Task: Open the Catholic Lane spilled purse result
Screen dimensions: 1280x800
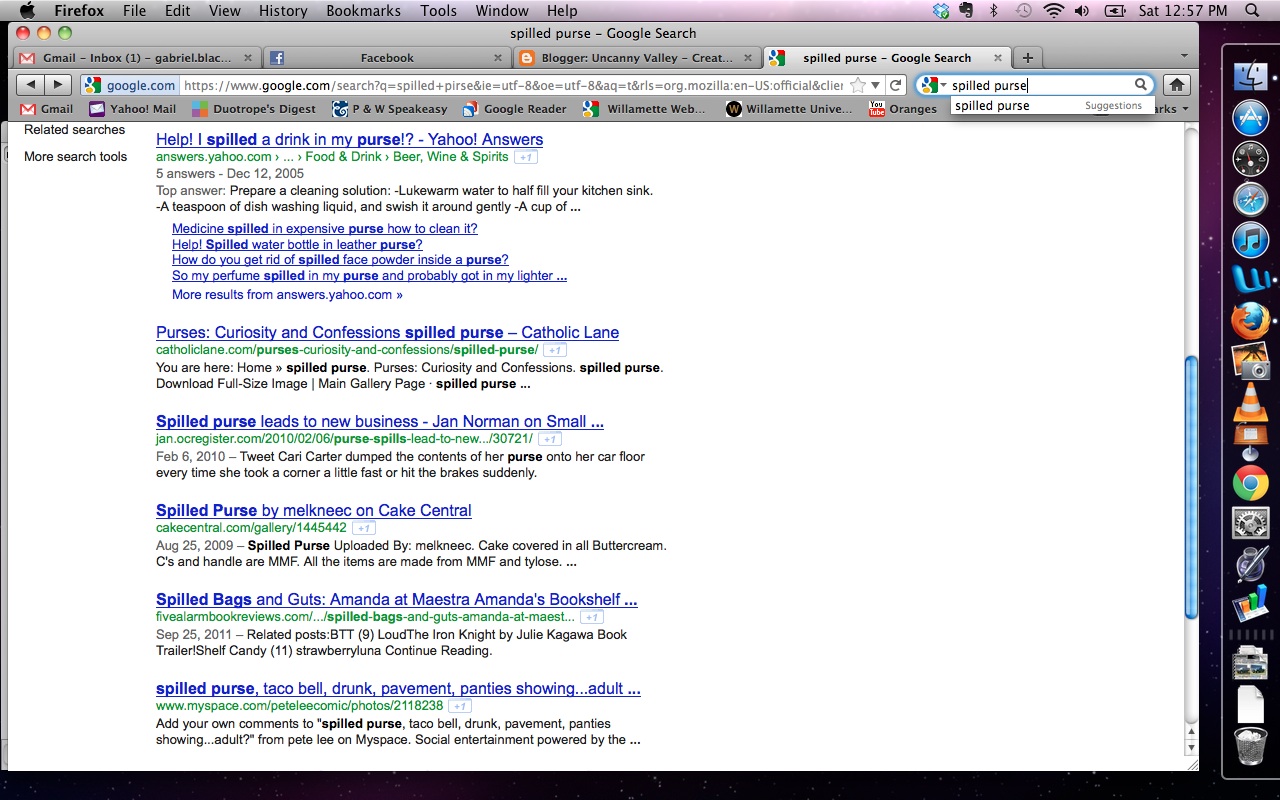Action: coord(387,333)
